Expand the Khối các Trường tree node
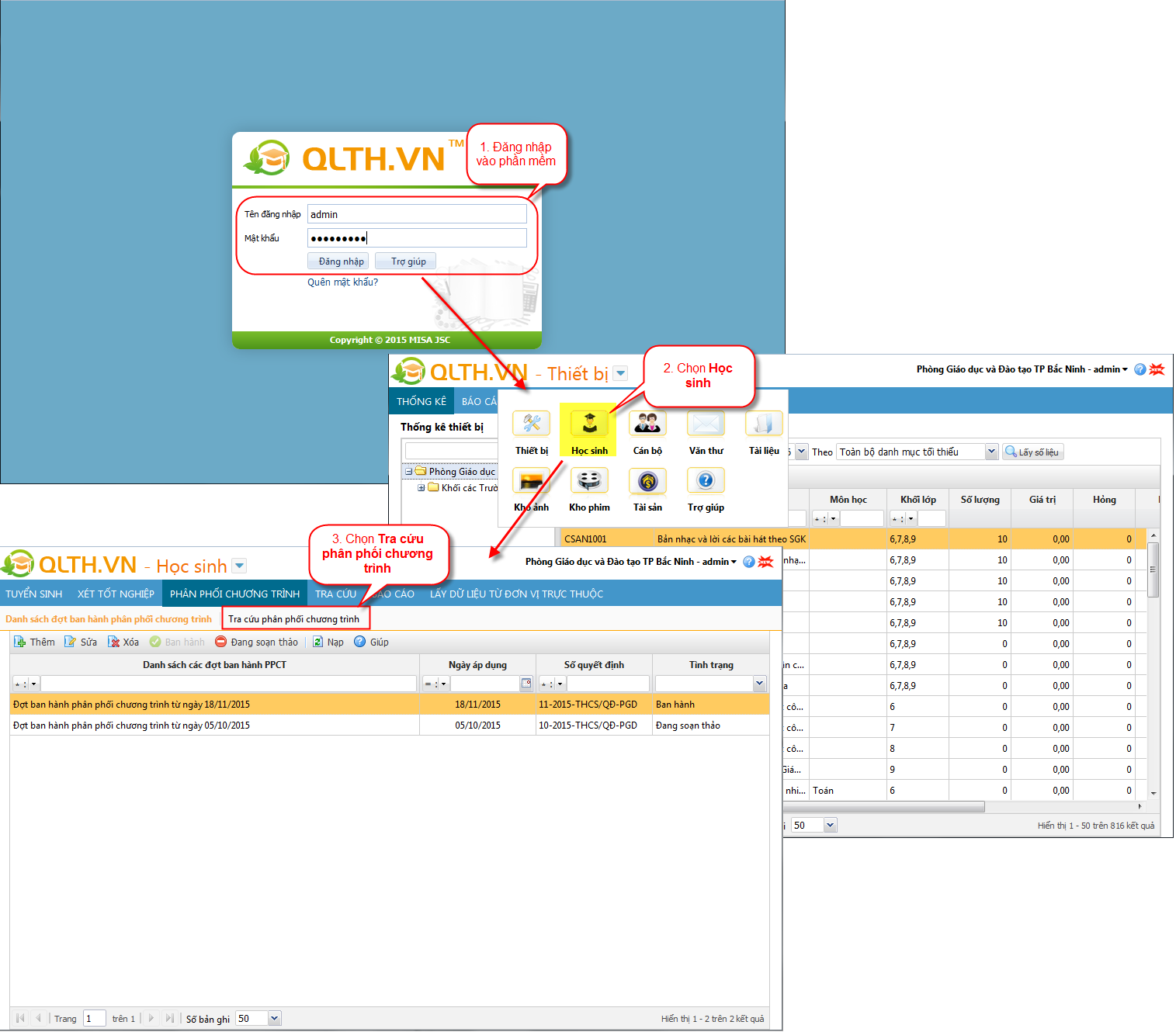Viewport: 1176px width, 1032px height. click(421, 487)
